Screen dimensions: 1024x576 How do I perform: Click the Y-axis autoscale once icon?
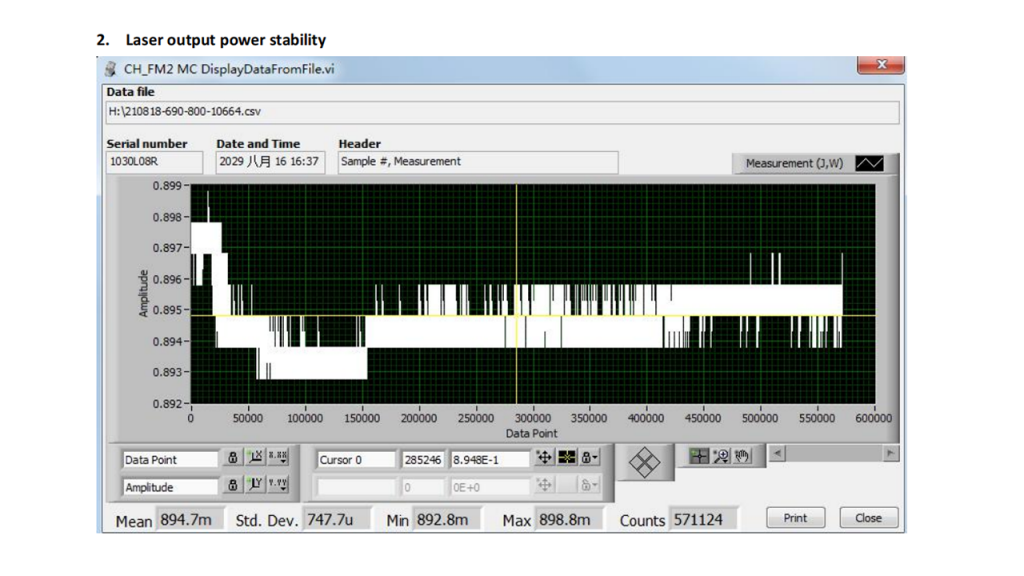255,485
